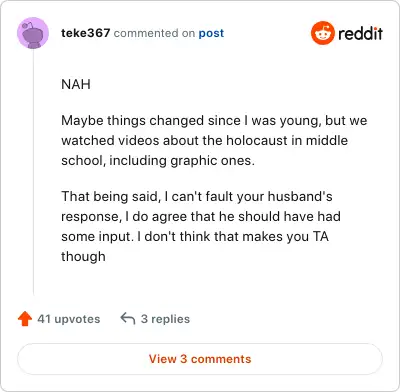Click the orange Reddit Snoo logo
This screenshot has height=392, width=400.
(x=322, y=33)
